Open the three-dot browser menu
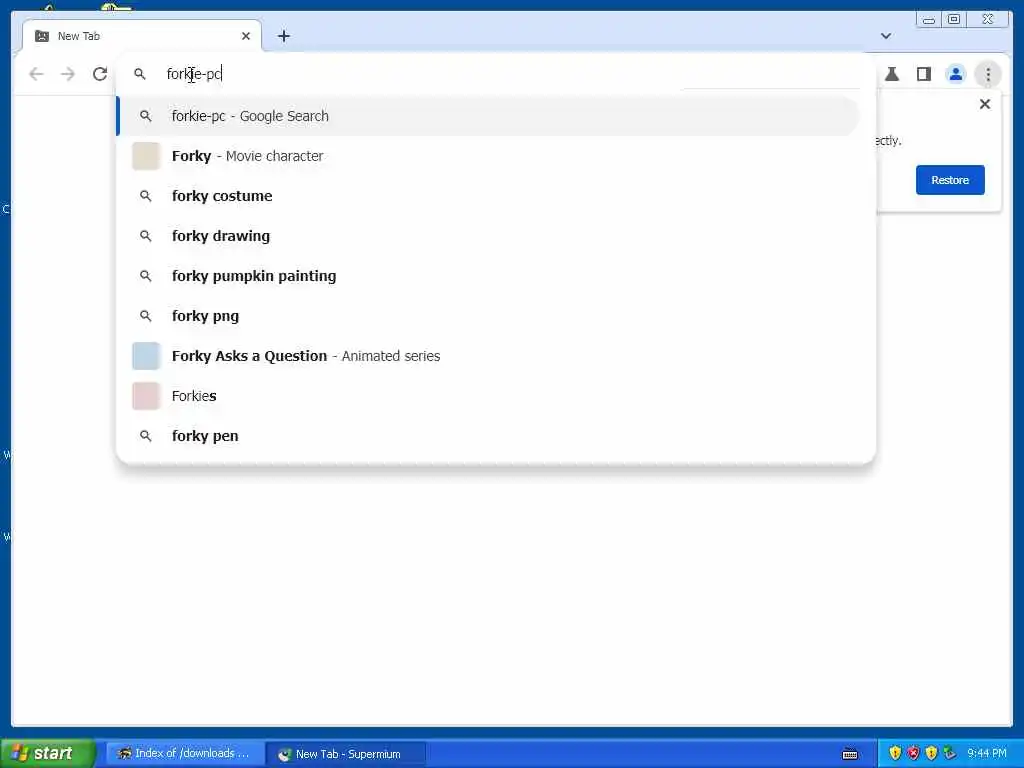Screen dimensions: 1024x768 click(988, 74)
